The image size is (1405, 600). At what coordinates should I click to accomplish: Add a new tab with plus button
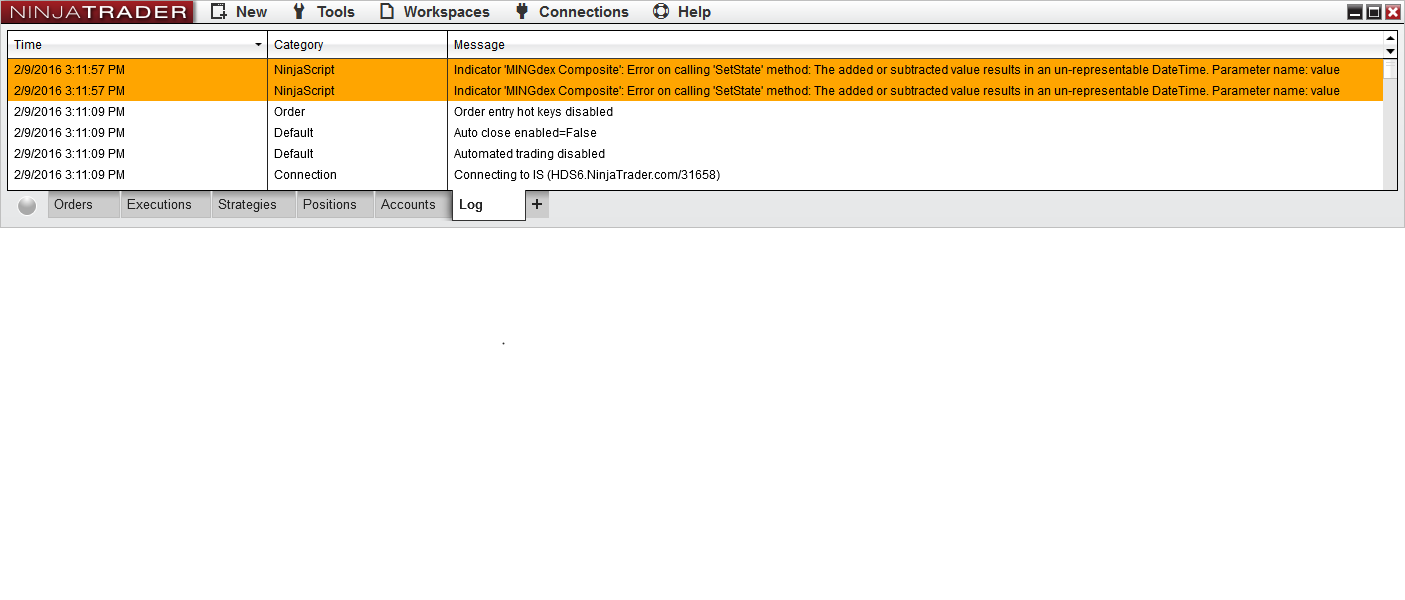point(537,205)
